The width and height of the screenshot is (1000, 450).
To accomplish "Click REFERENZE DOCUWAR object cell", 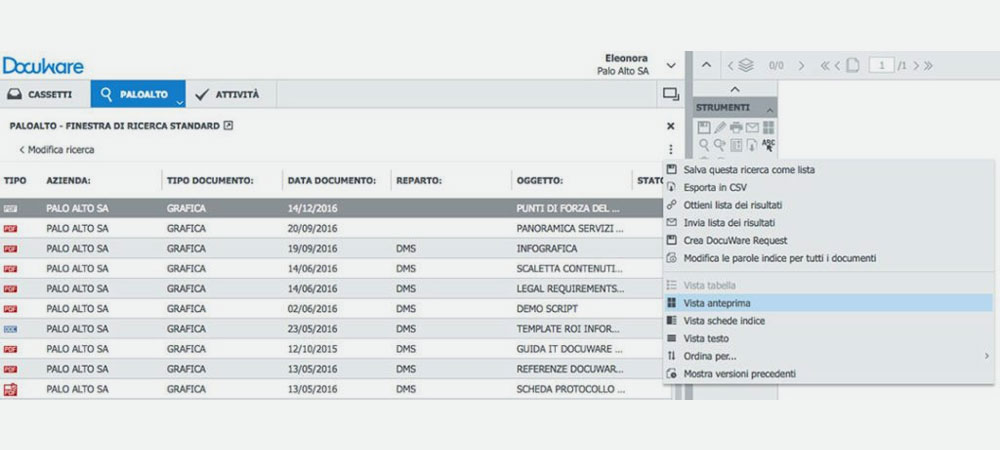I will (570, 369).
